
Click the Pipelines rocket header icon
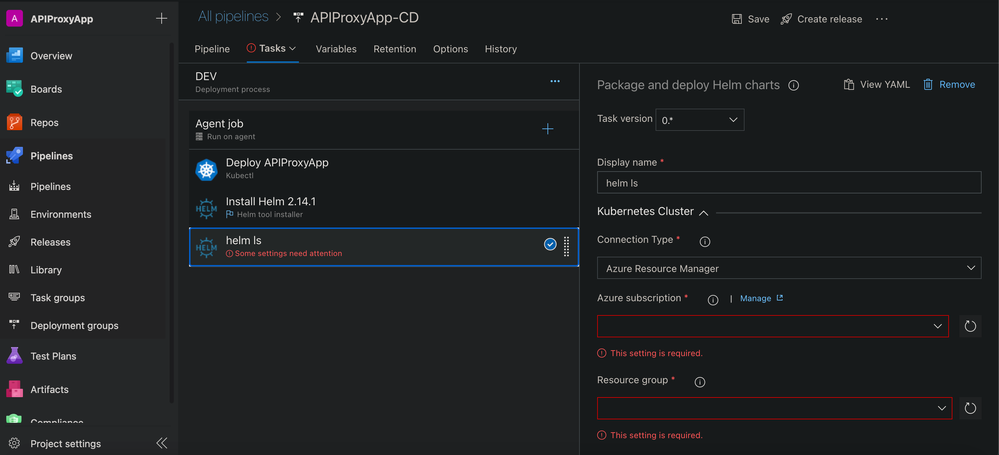coord(15,155)
